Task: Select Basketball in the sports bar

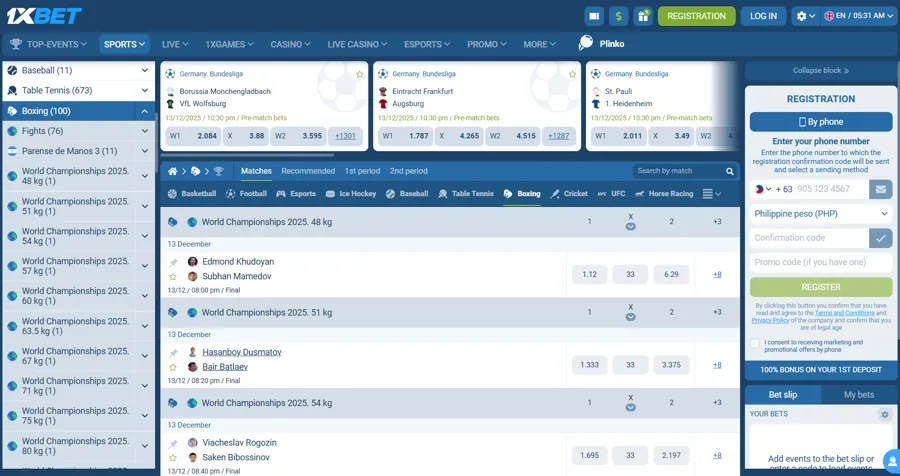Action: tap(192, 194)
